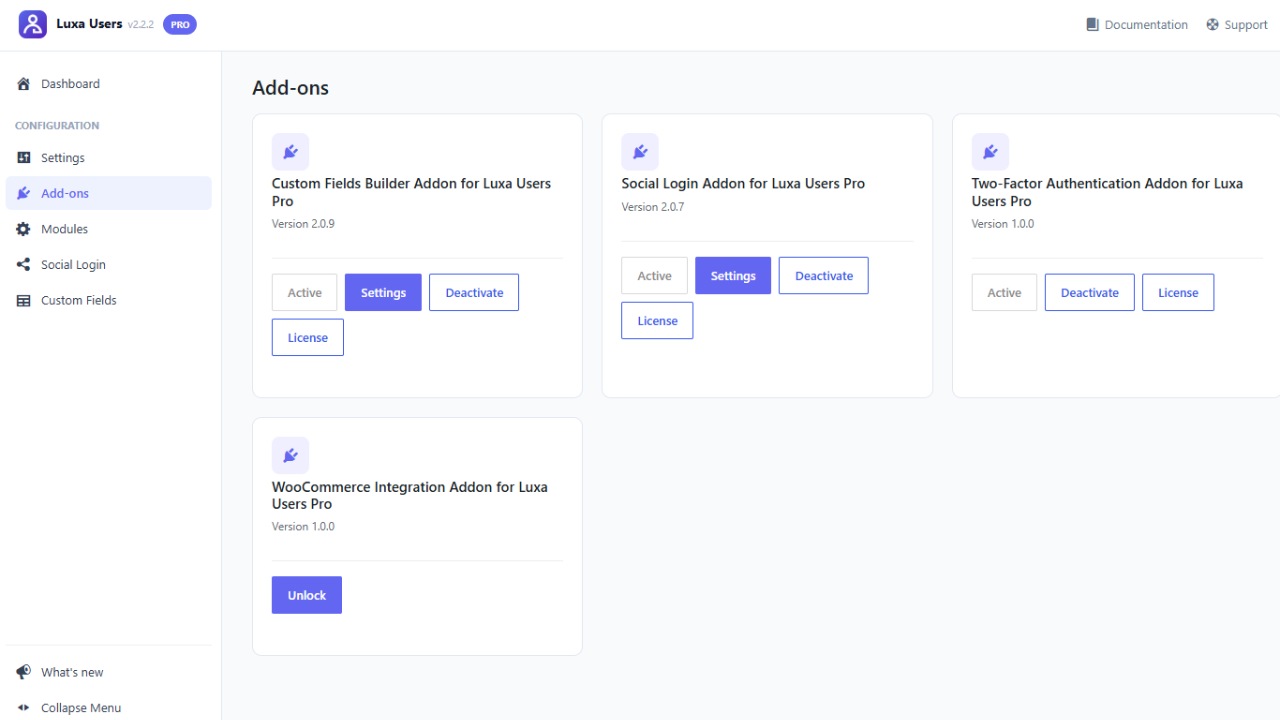Click the Two-Factor Authentication Addon title
Screen dimensions: 1280x720
(1107, 192)
